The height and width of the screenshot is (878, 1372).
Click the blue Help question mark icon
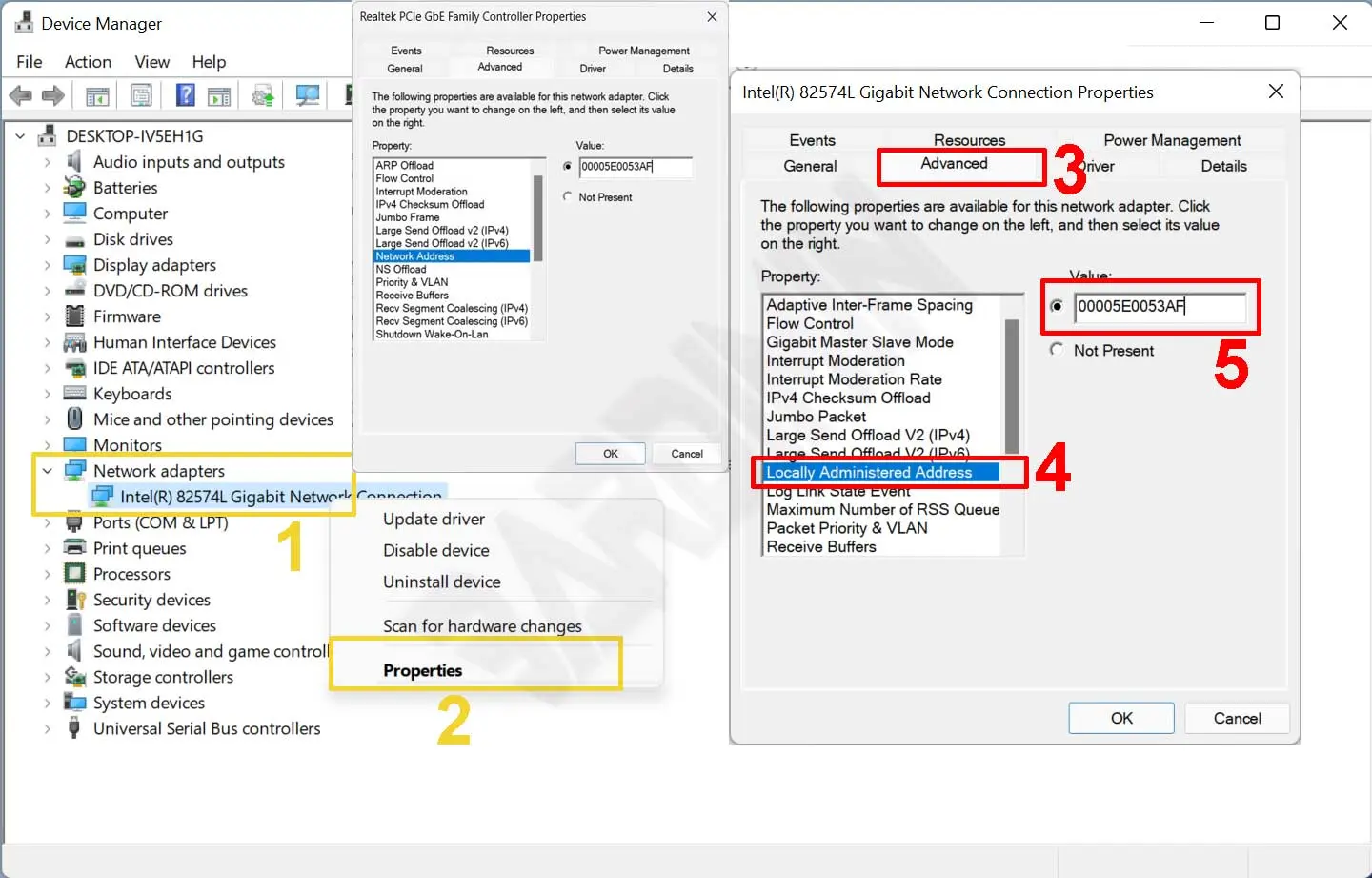tap(185, 95)
